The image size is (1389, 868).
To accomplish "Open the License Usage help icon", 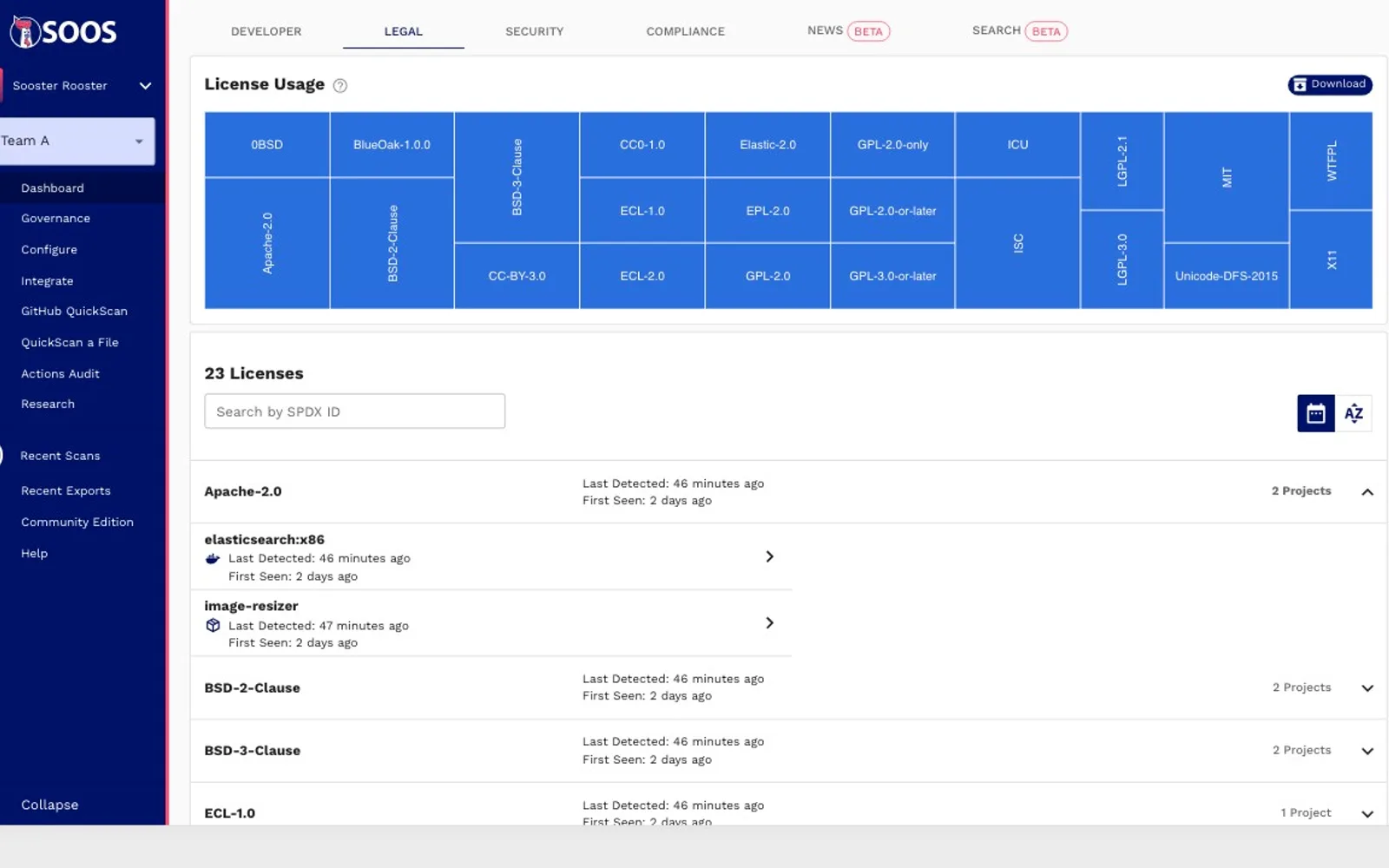I will click(x=340, y=85).
